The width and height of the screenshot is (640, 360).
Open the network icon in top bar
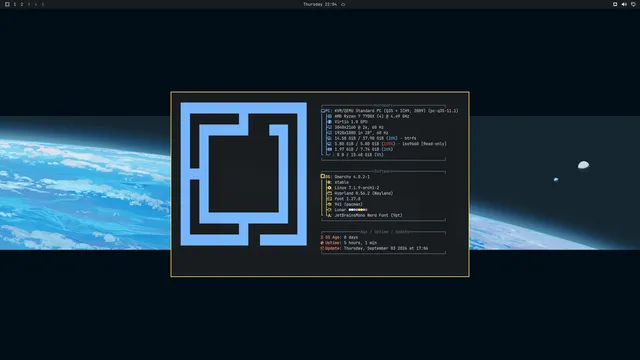633,4
